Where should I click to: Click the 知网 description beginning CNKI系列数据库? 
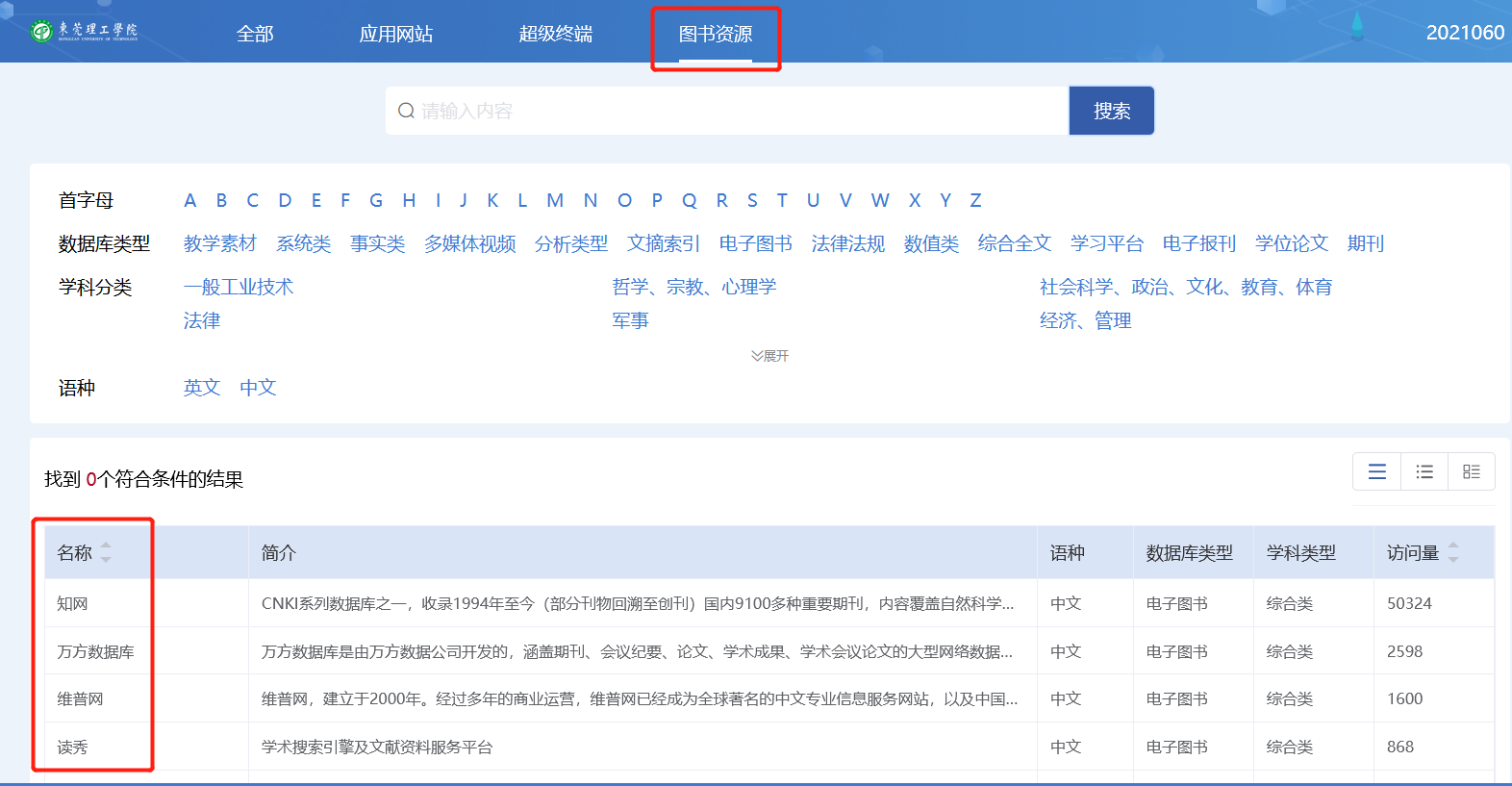[x=638, y=603]
